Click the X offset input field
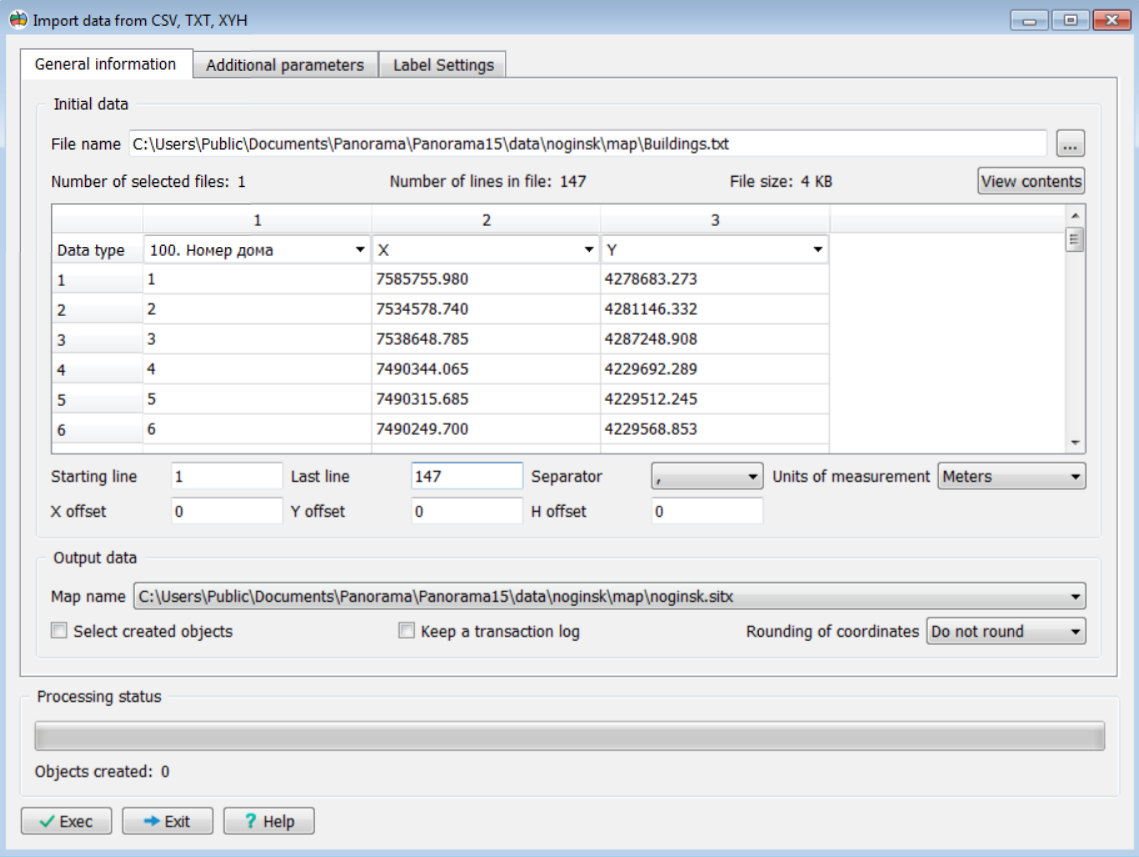Image resolution: width=1139 pixels, height=857 pixels. [226, 511]
